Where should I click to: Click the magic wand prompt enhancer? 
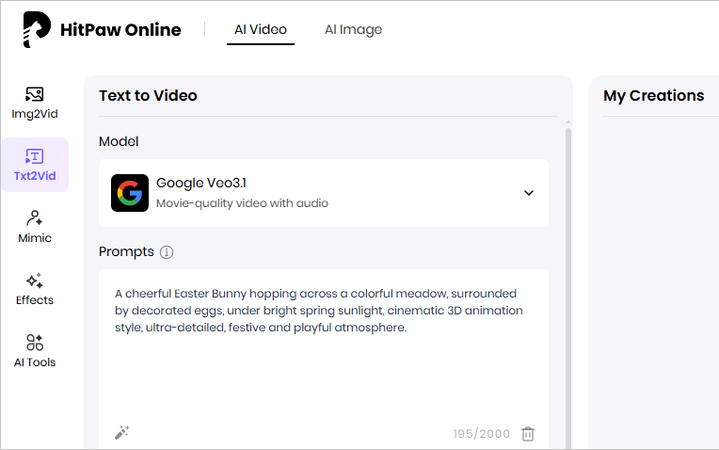[122, 433]
